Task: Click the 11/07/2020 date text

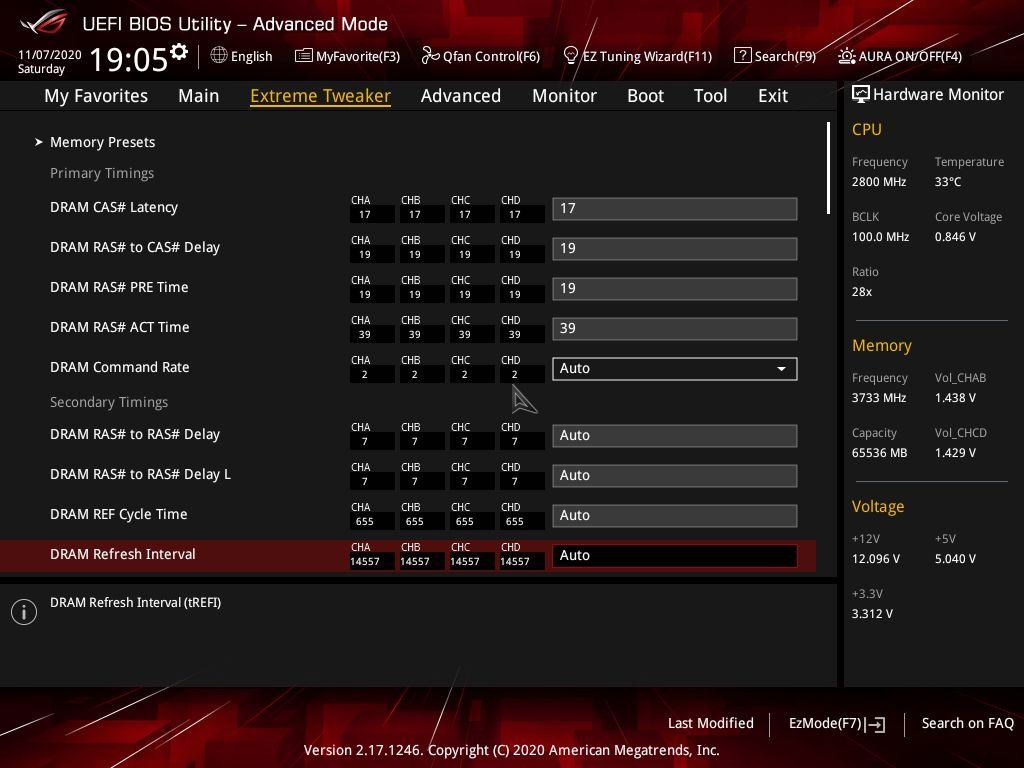Action: (50, 55)
